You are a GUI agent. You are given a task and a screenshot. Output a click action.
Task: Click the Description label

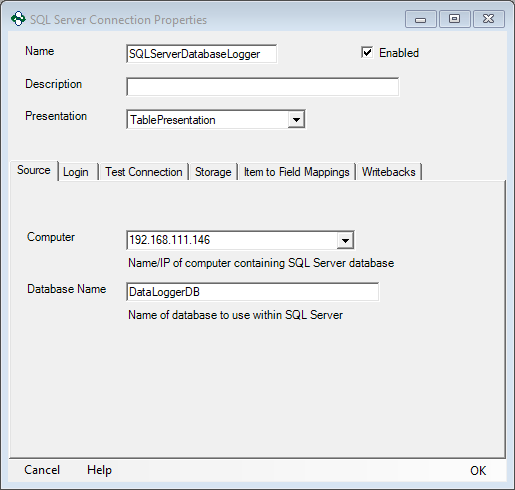point(54,84)
